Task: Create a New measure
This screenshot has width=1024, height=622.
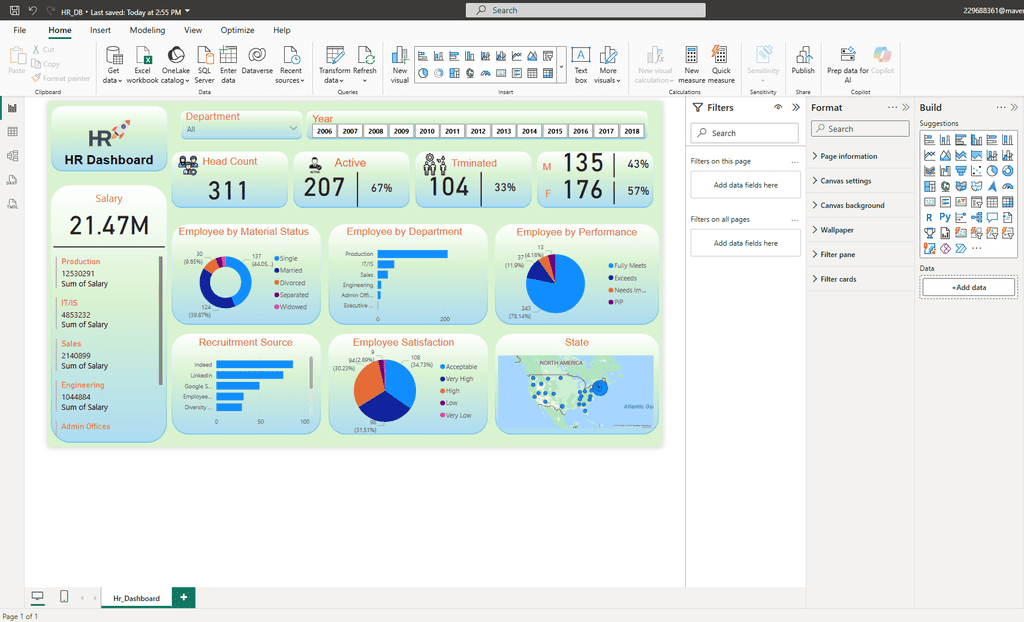Action: point(691,63)
